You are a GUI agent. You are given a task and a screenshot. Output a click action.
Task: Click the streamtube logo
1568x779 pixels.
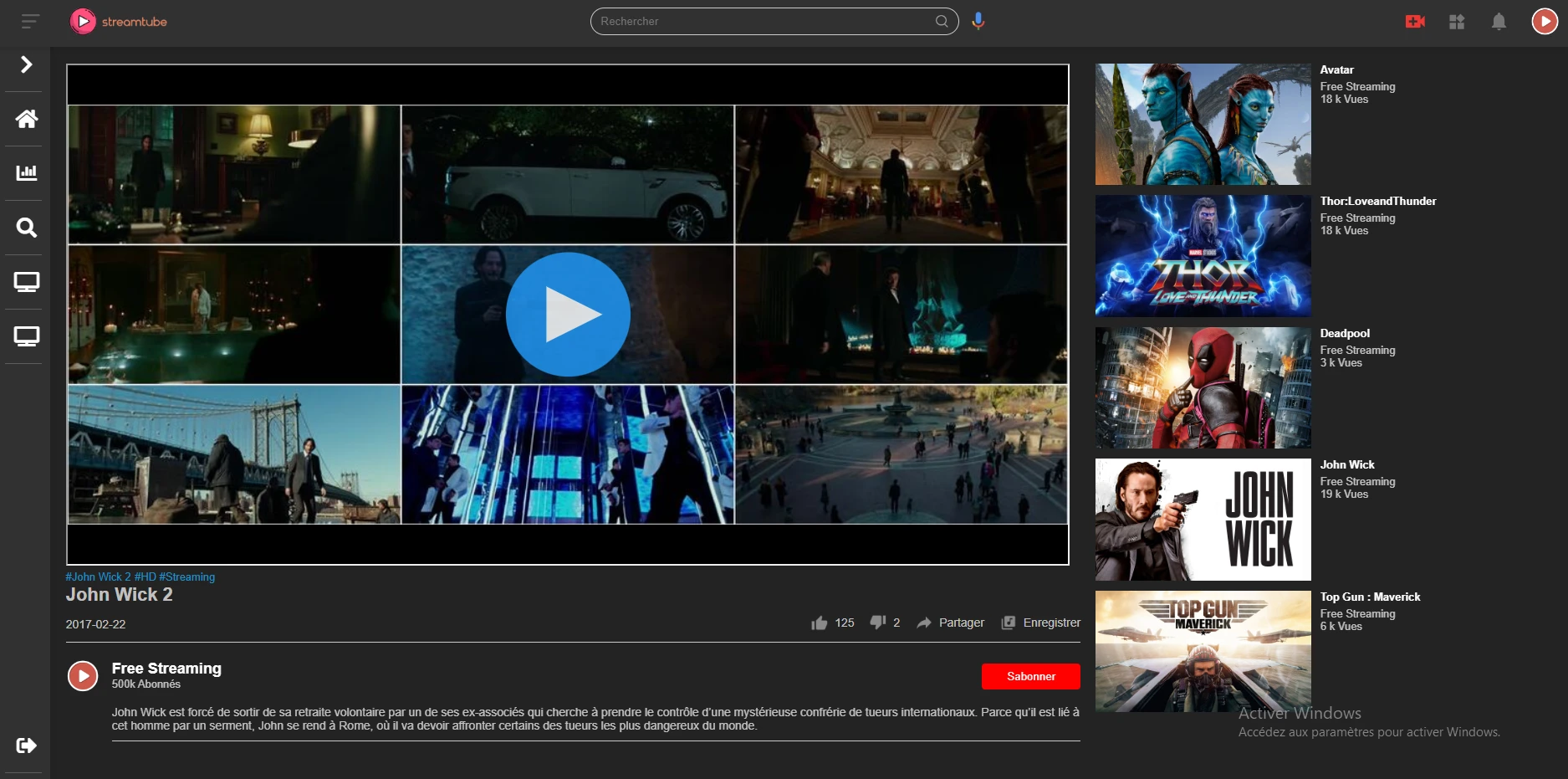coord(118,21)
